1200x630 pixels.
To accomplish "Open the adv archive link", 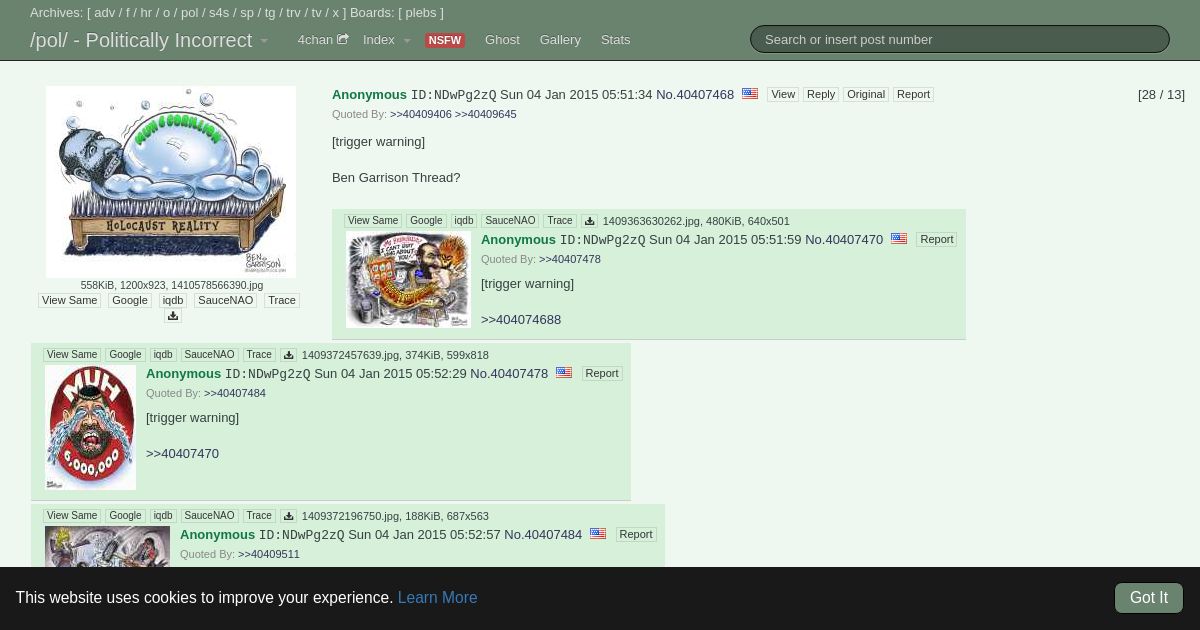I will click(x=105, y=13).
